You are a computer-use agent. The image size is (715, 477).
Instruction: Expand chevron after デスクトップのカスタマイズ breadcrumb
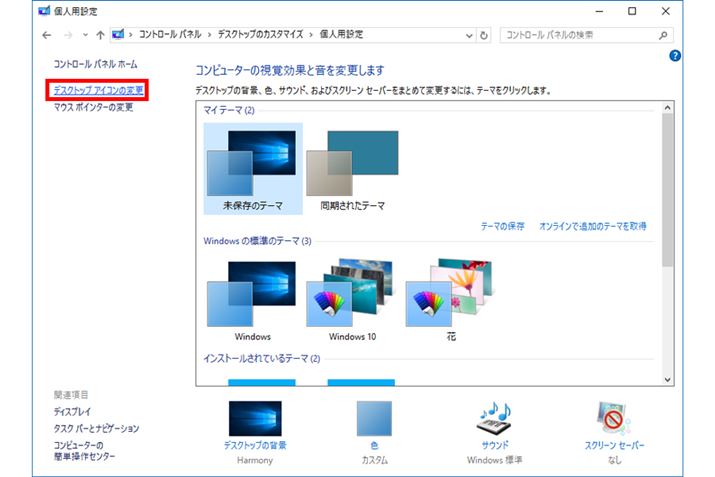(311, 35)
